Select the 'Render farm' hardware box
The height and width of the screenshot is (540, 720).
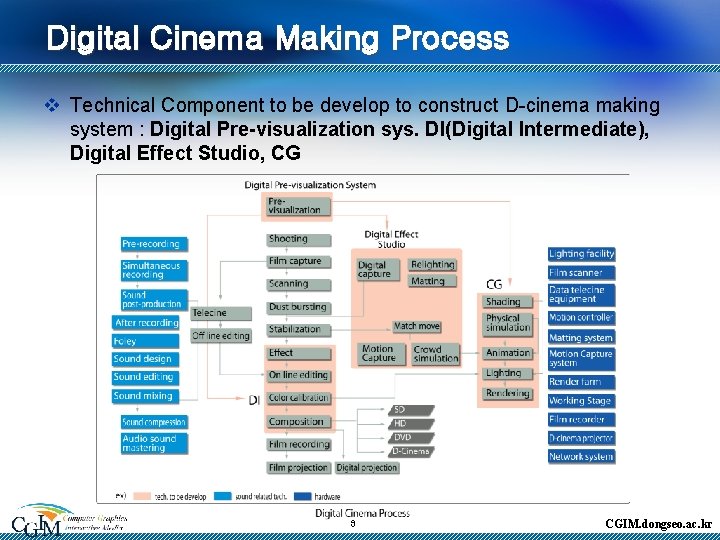pyautogui.click(x=581, y=382)
